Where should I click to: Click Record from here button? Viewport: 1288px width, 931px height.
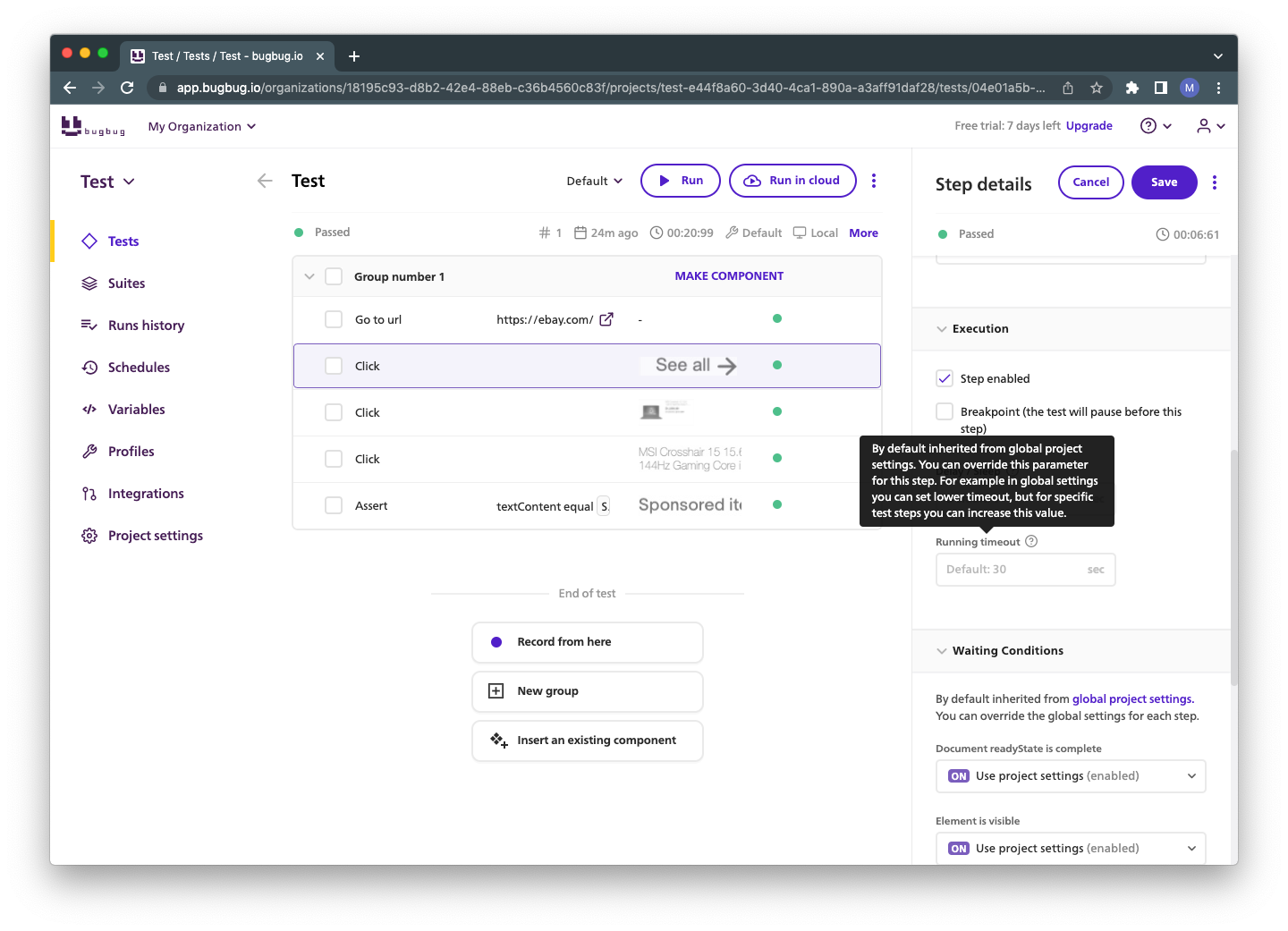tap(588, 642)
